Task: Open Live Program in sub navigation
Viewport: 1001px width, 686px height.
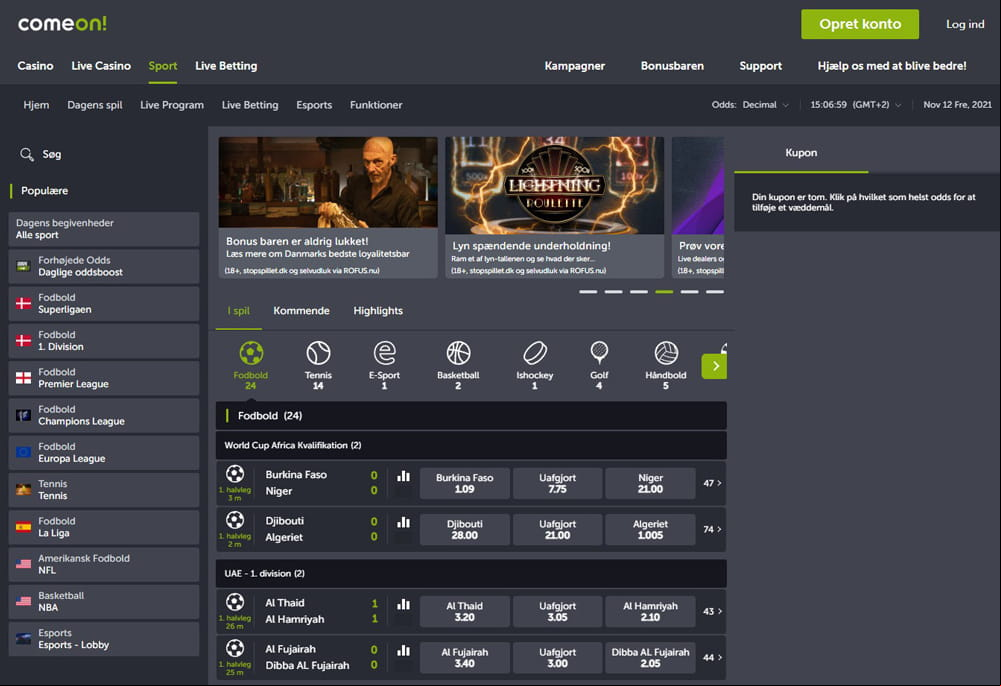Action: 172,105
